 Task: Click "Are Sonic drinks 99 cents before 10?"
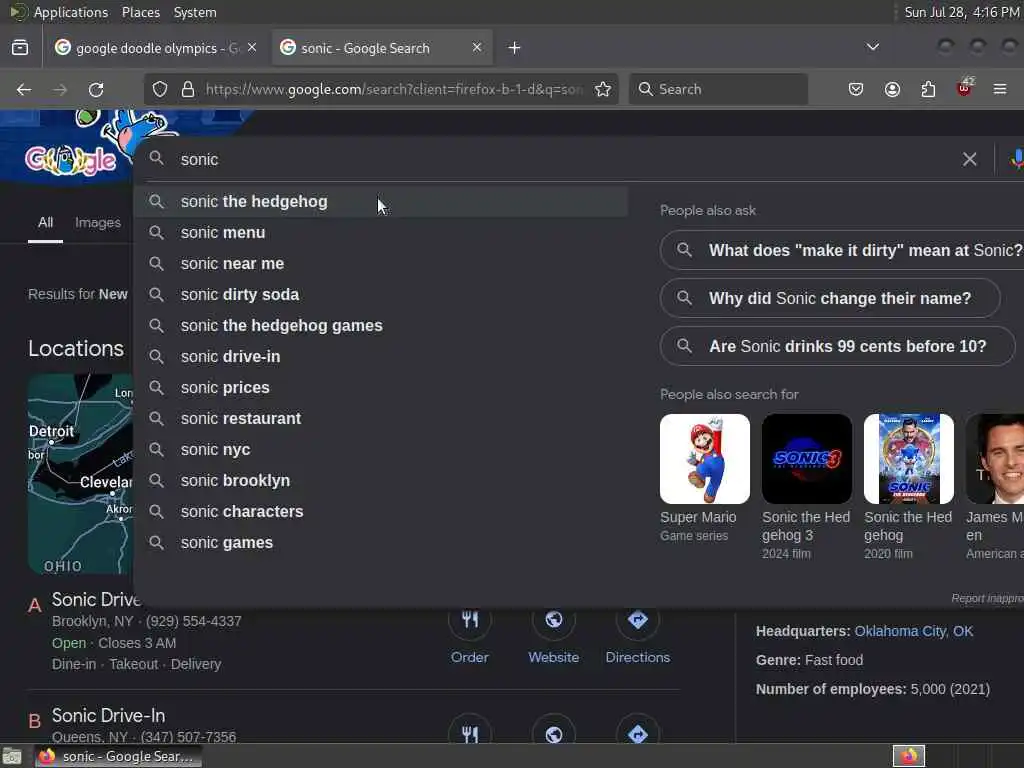click(838, 346)
